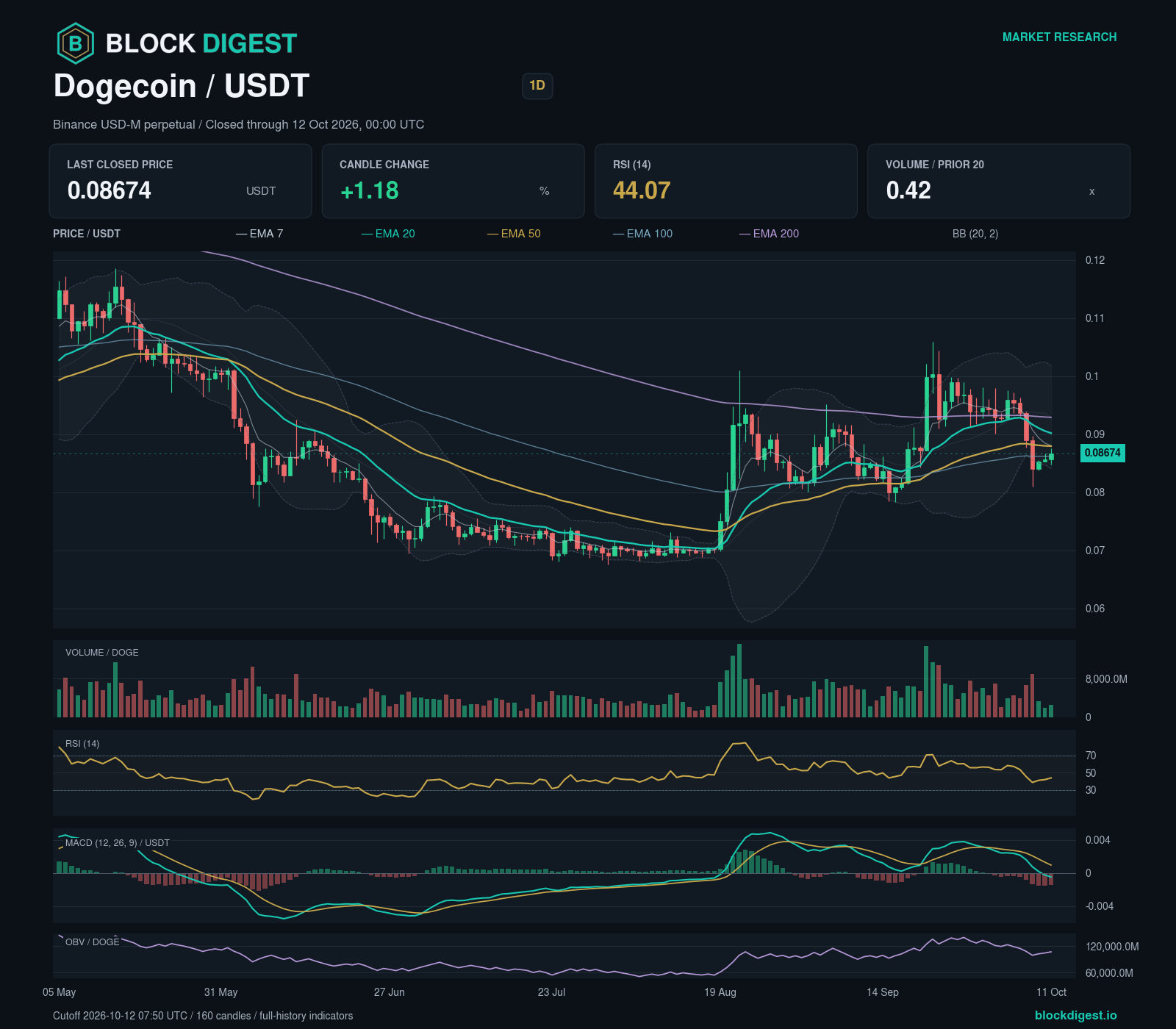Screen dimensions: 1176x1029
Task: Select the candle change value +1.18
Action: [370, 190]
